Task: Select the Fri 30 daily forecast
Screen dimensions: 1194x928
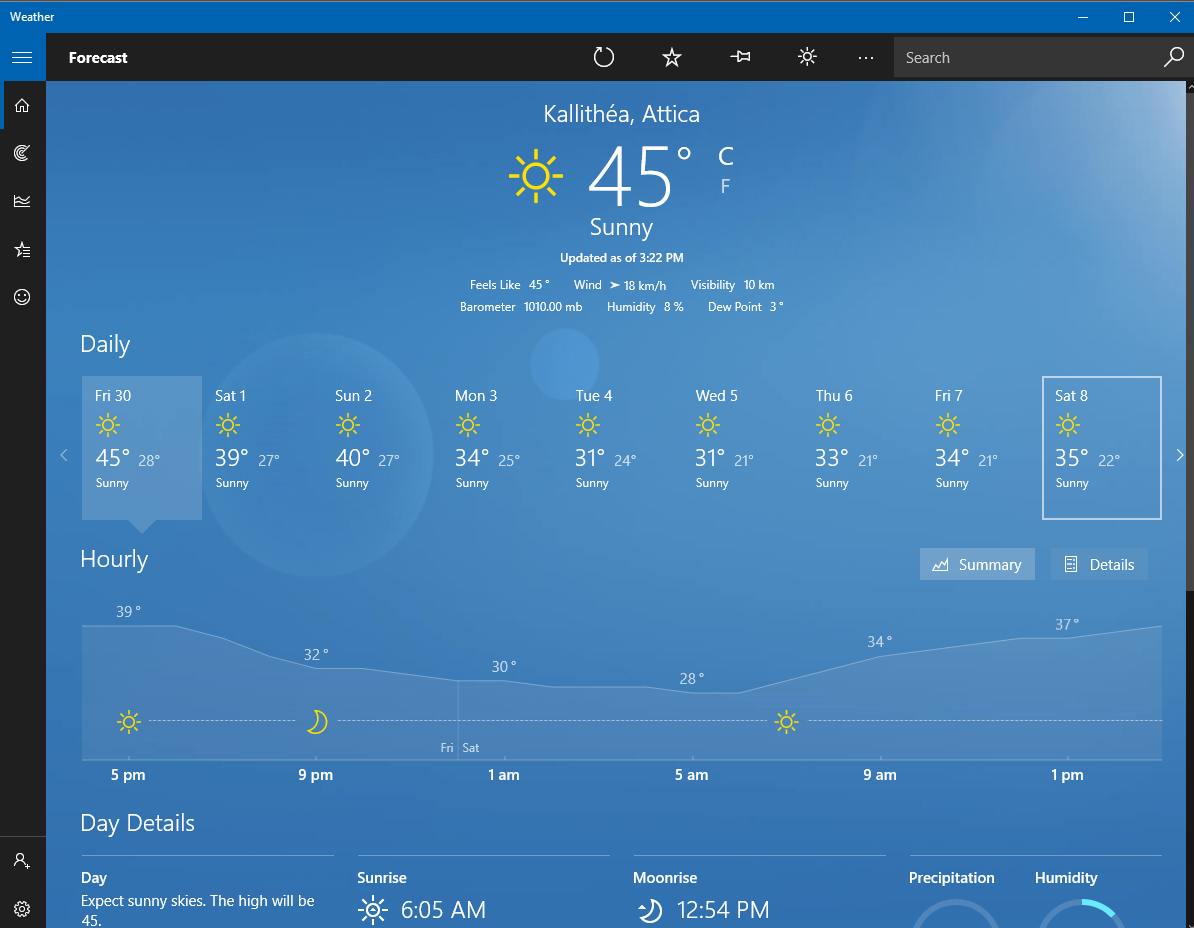Action: pyautogui.click(x=142, y=448)
